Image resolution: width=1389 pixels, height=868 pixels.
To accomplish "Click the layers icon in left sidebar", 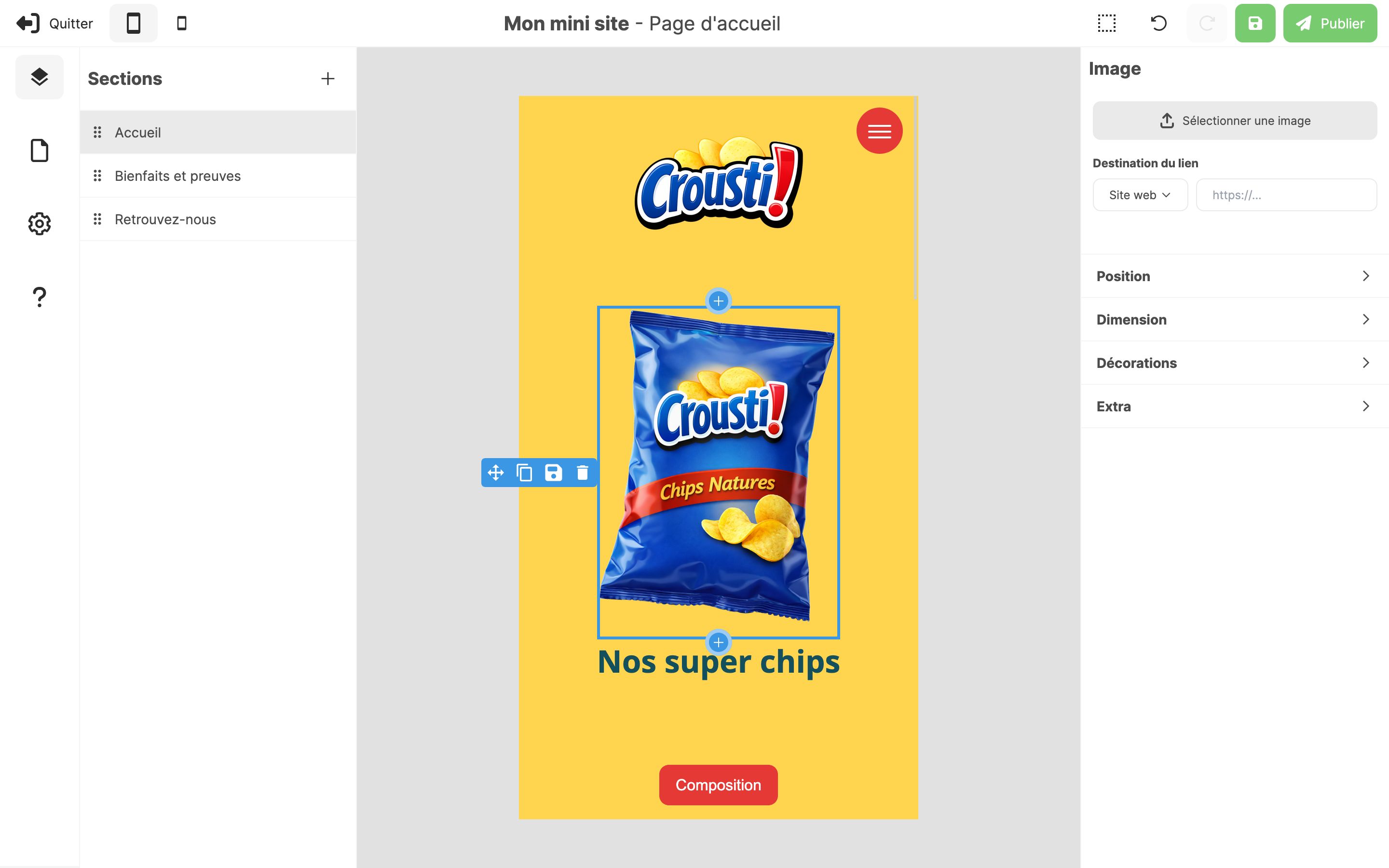I will (39, 77).
